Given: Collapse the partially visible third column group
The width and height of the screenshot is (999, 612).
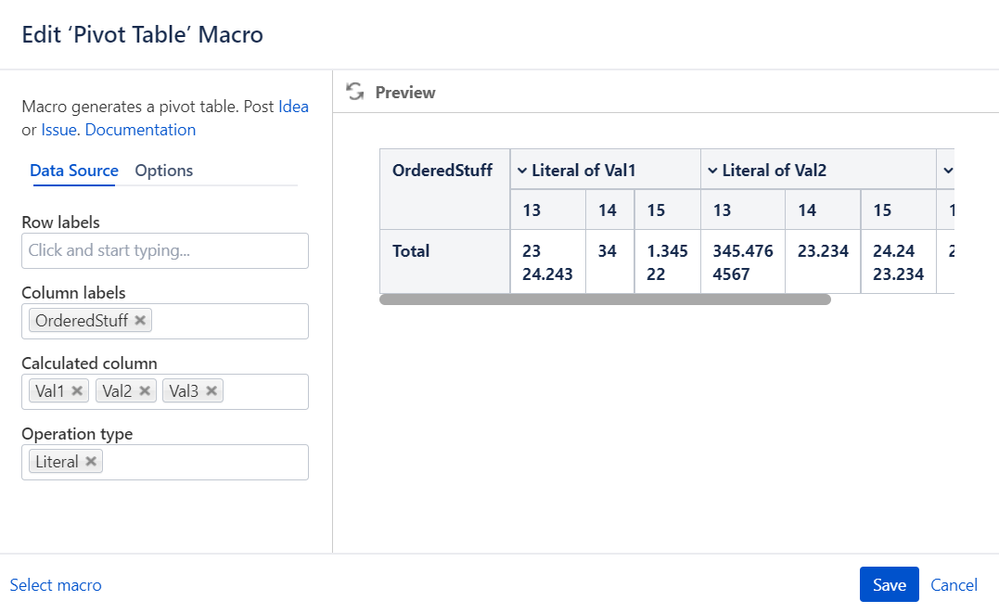Looking at the screenshot, I should (x=948, y=171).
